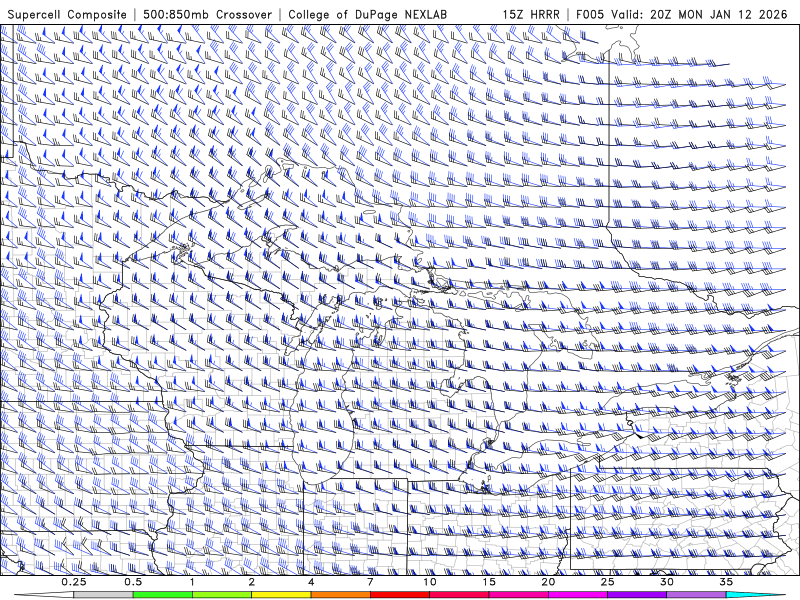The image size is (800, 600).
Task: Select the yellow-green swatch between 1 and 2
Action: pyautogui.click(x=222, y=595)
